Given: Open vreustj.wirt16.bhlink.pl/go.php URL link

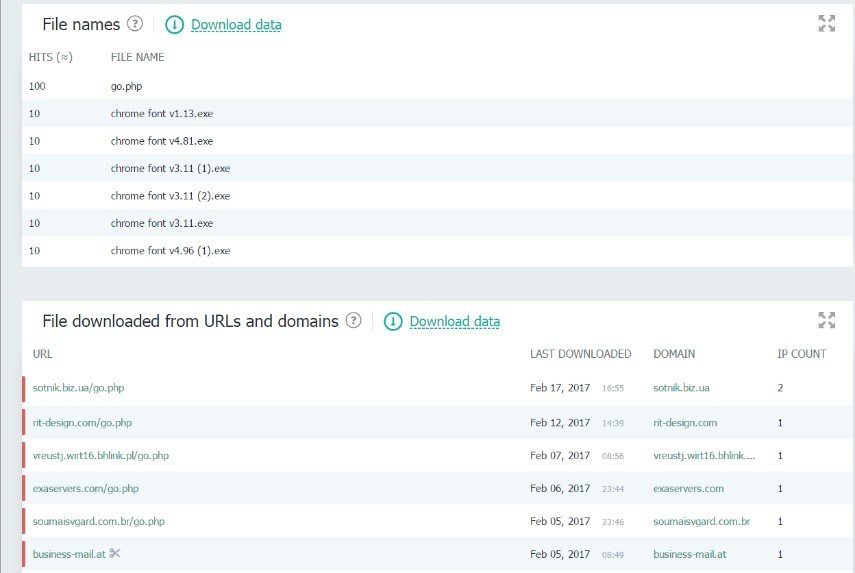Looking at the screenshot, I should click(x=101, y=455).
